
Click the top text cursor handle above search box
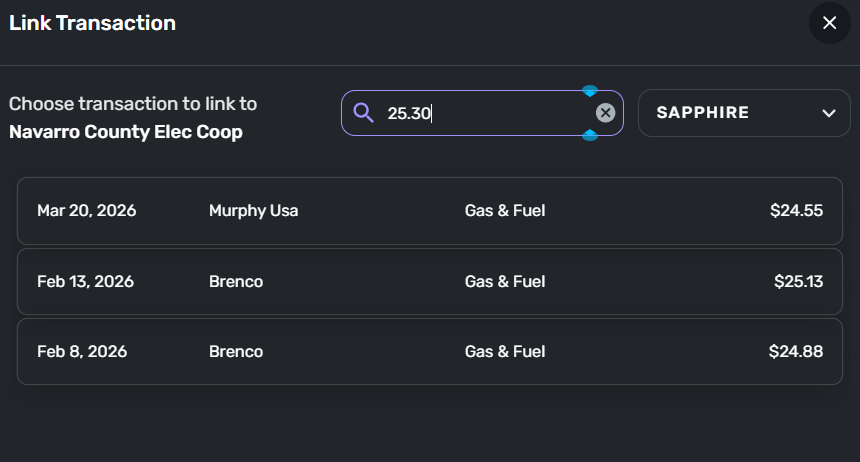point(590,91)
